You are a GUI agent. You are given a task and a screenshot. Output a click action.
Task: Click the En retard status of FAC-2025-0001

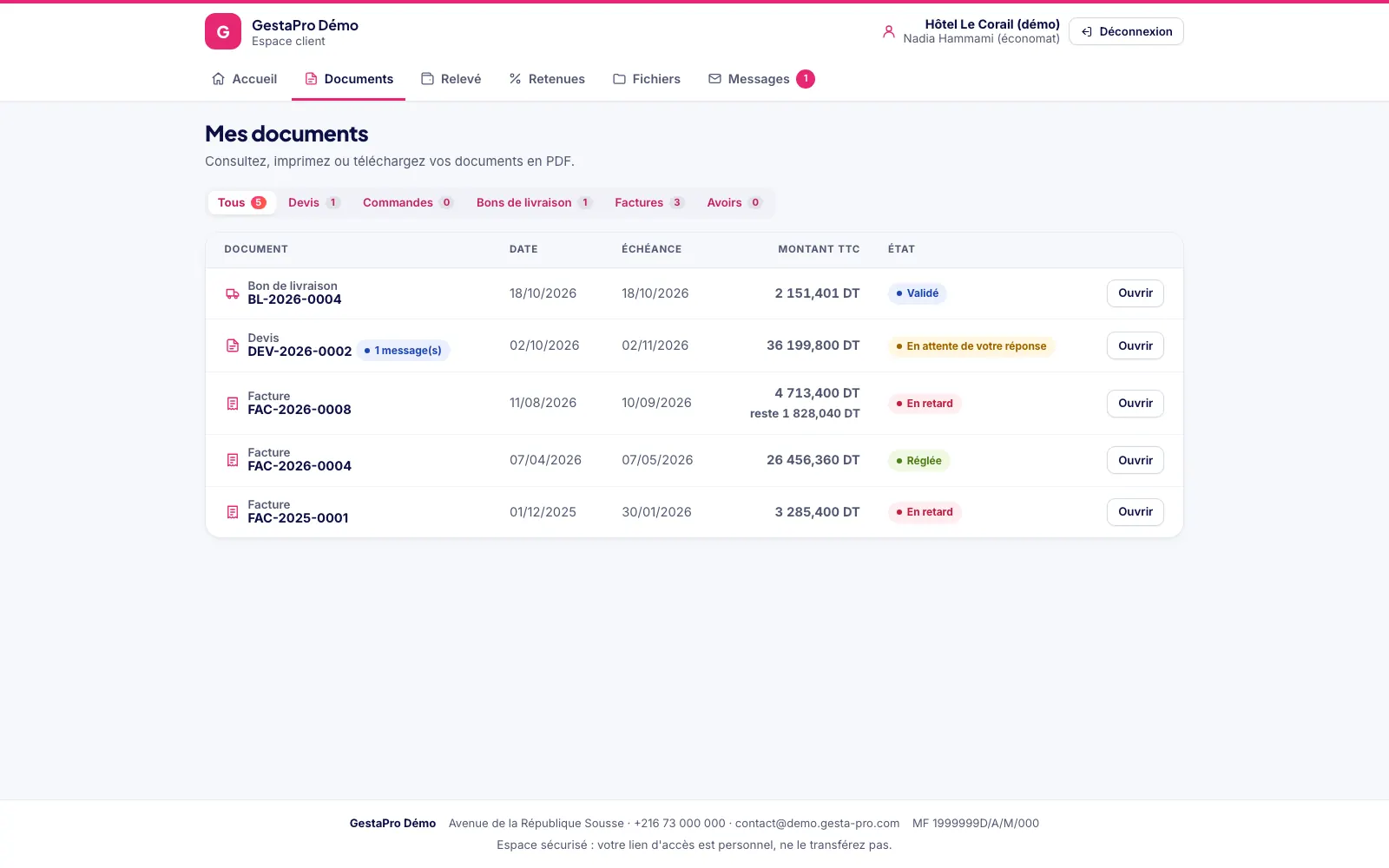[x=925, y=512]
